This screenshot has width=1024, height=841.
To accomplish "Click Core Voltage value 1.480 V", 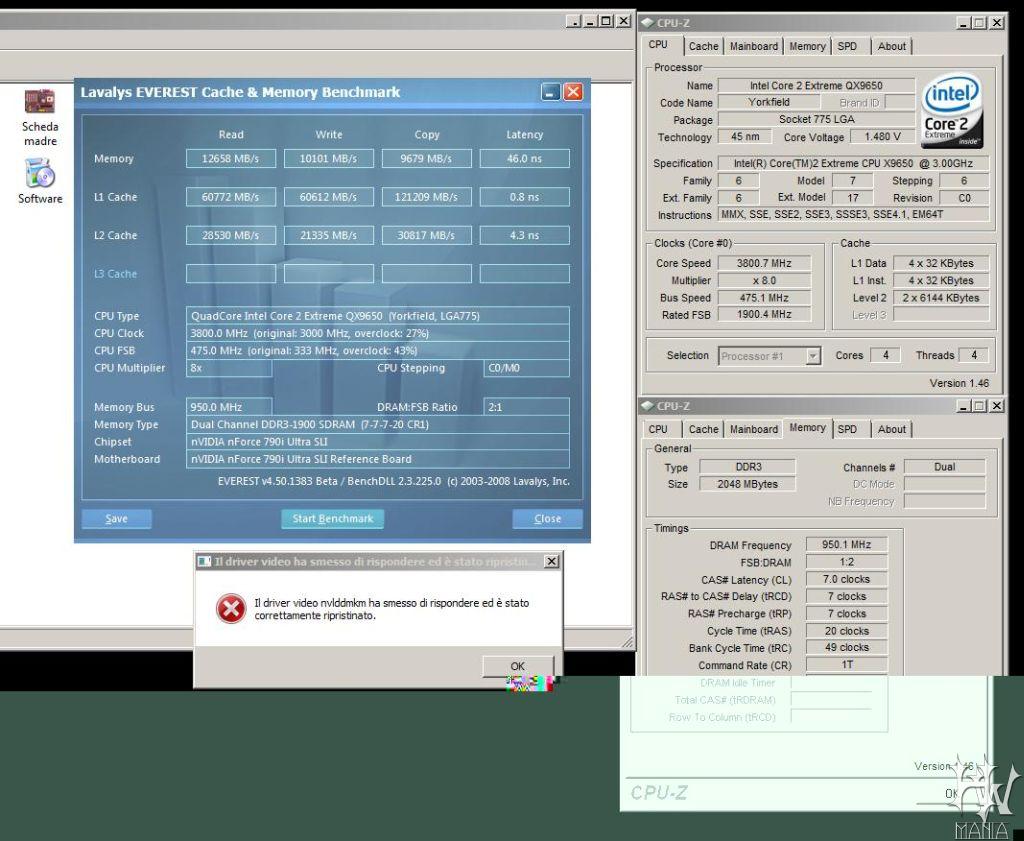I will 882,137.
